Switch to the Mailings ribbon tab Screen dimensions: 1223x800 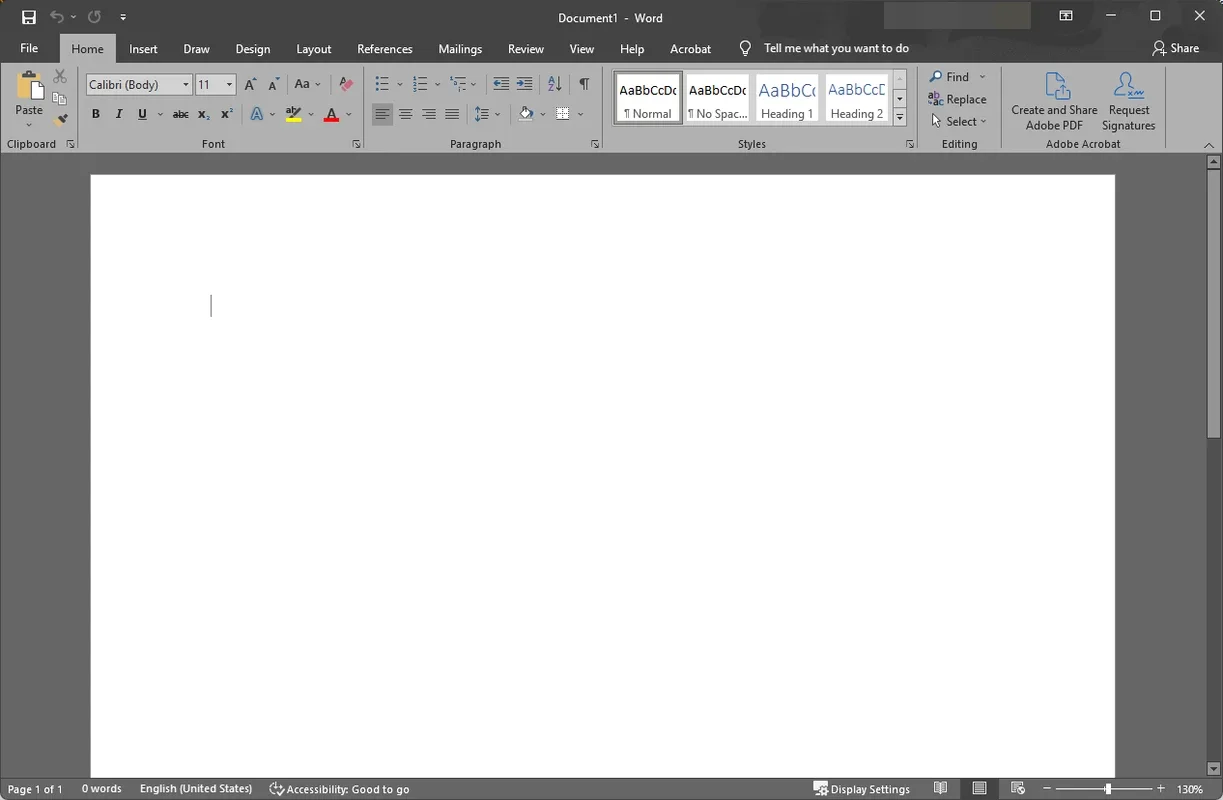point(460,48)
